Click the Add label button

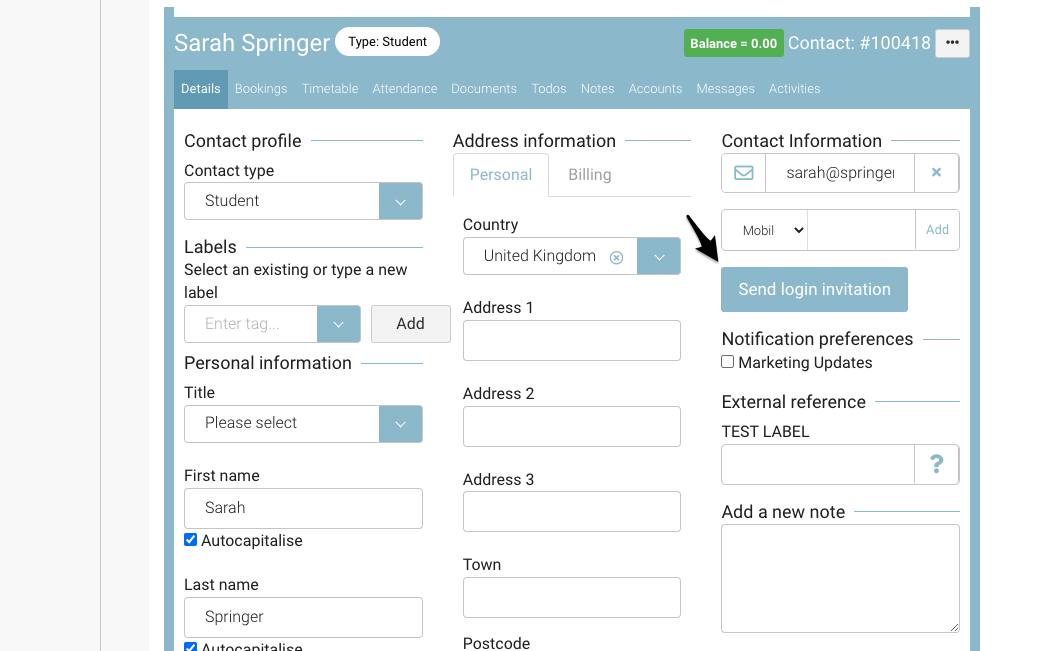[x=410, y=324]
